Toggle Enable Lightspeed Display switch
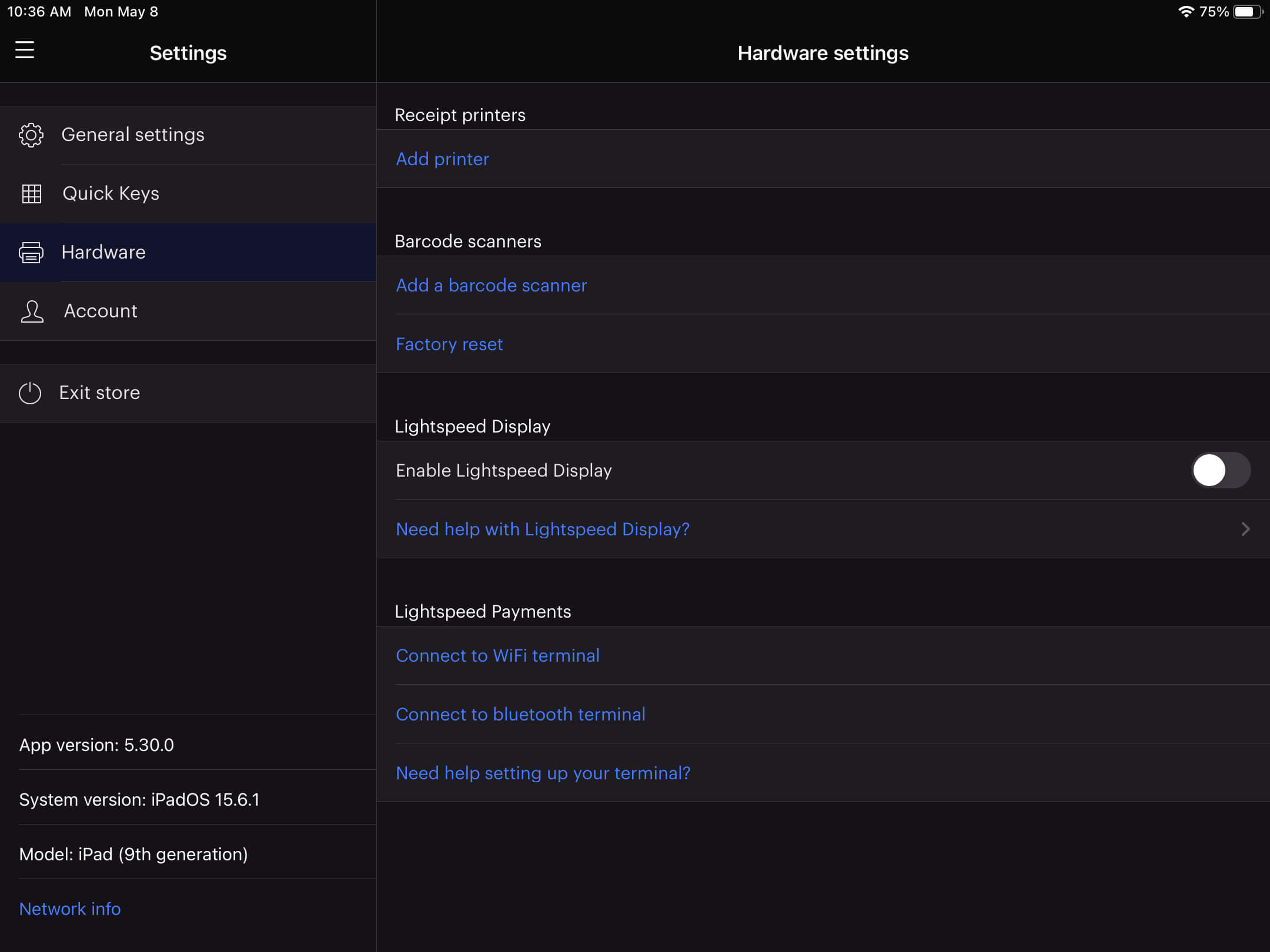1270x952 pixels. tap(1221, 470)
